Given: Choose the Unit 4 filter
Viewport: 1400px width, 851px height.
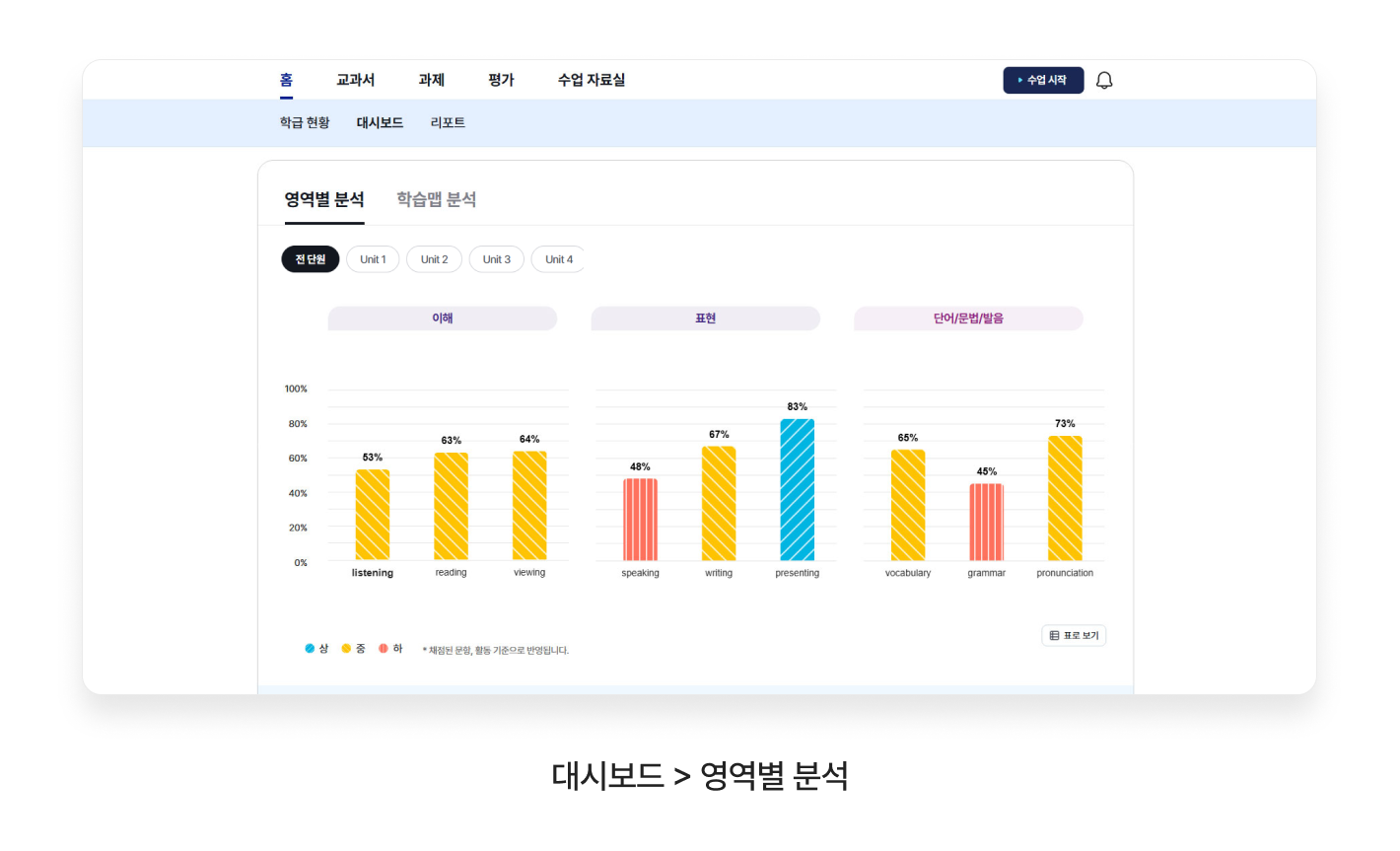Looking at the screenshot, I should tap(558, 259).
